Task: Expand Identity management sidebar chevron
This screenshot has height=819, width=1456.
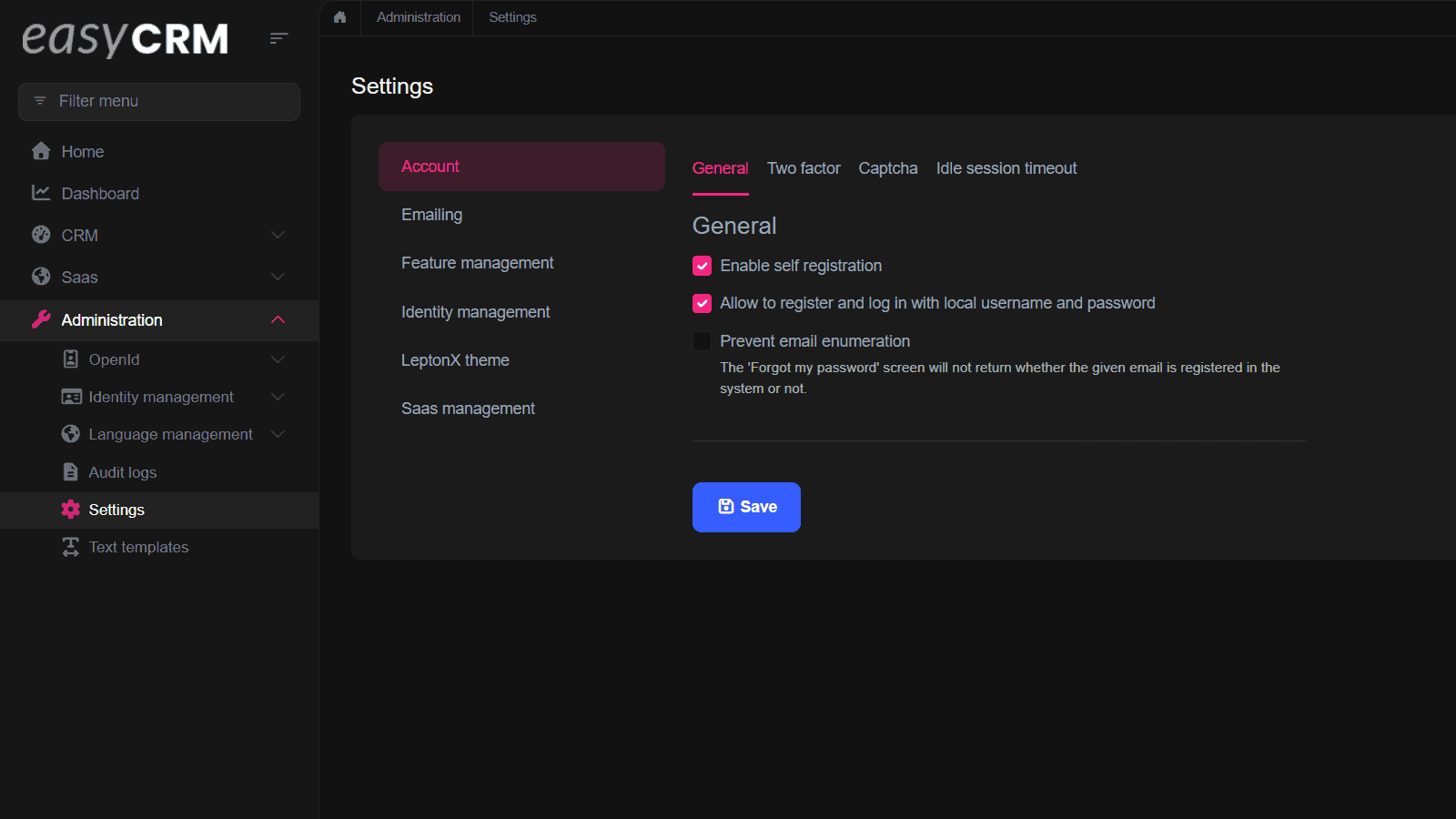Action: (278, 397)
